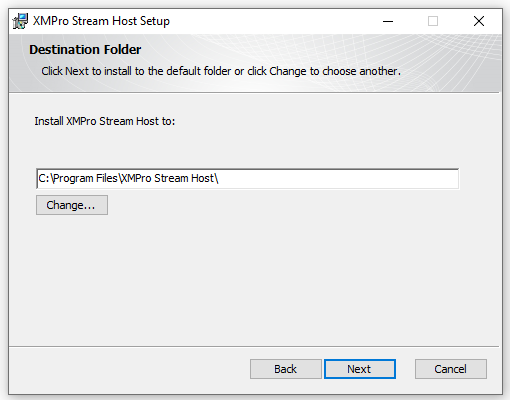This screenshot has width=510, height=400.
Task: Click the word "Change" in the header instruction
Action: click(288, 71)
